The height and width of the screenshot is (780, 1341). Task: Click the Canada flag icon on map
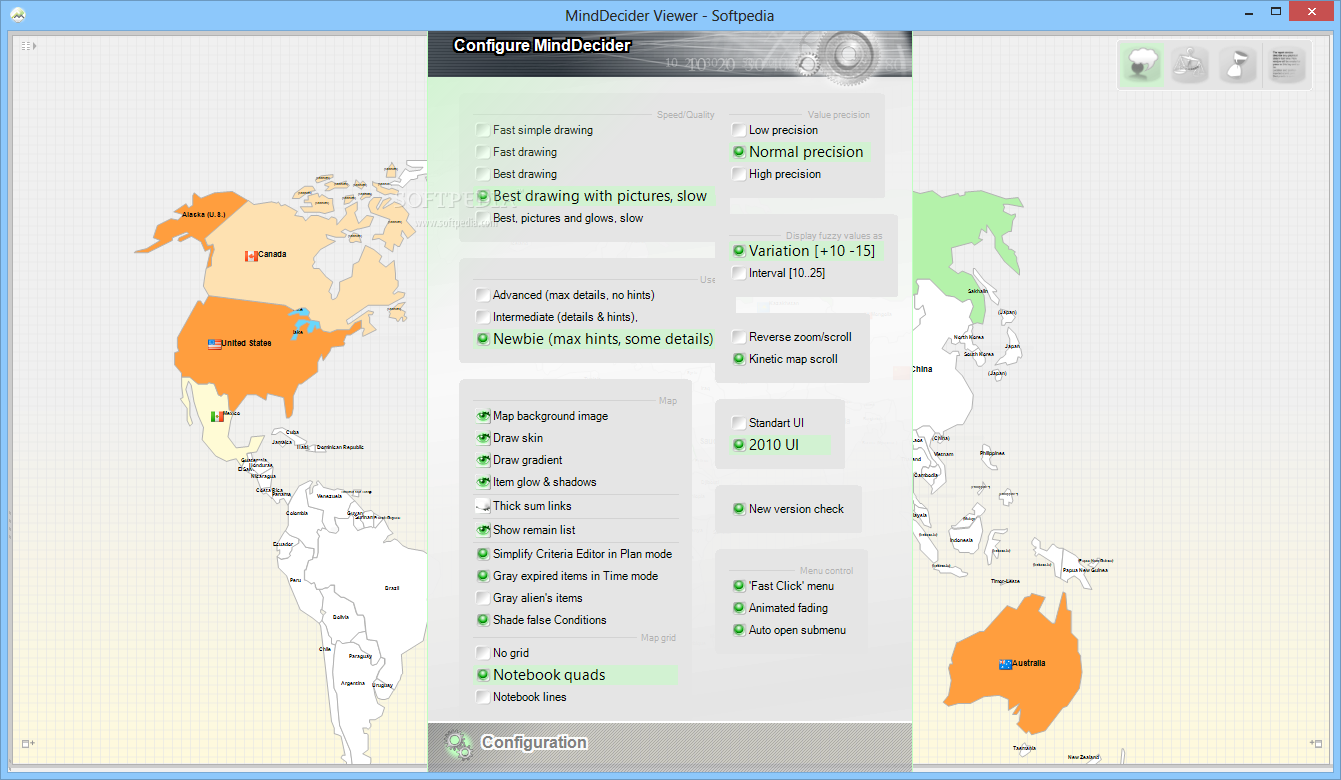tap(251, 256)
